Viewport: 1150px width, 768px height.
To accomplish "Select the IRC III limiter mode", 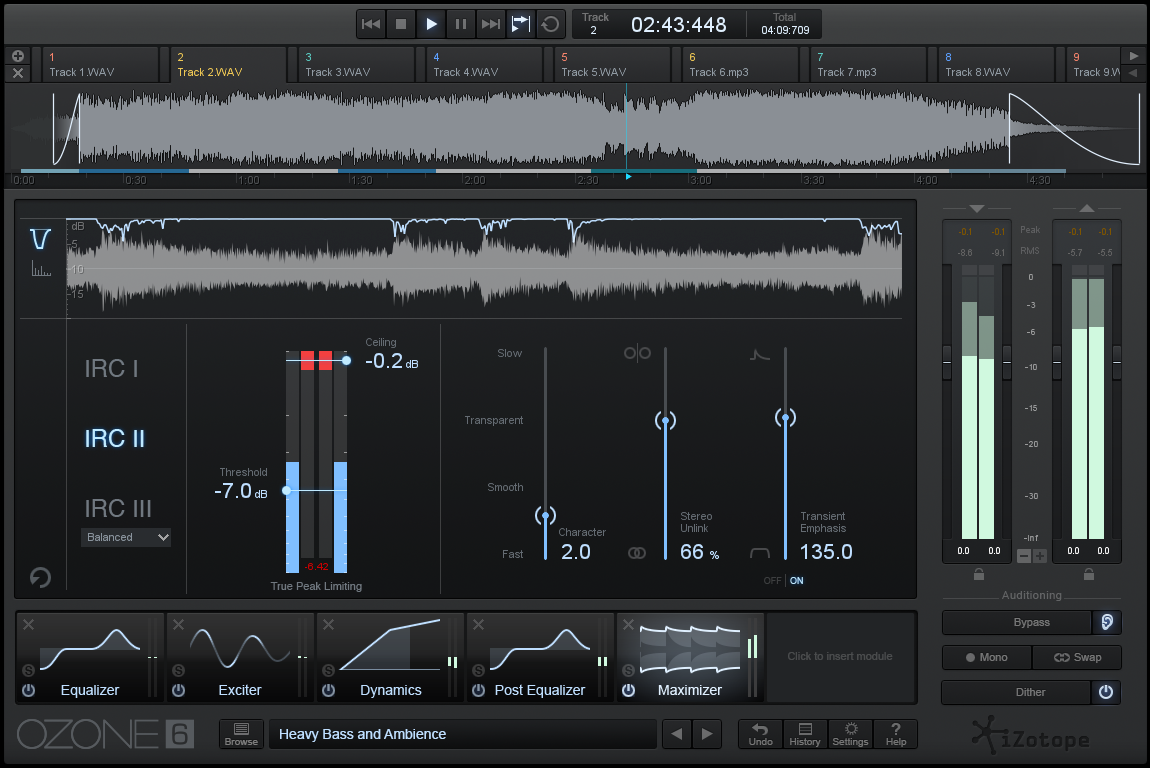I will point(119,508).
